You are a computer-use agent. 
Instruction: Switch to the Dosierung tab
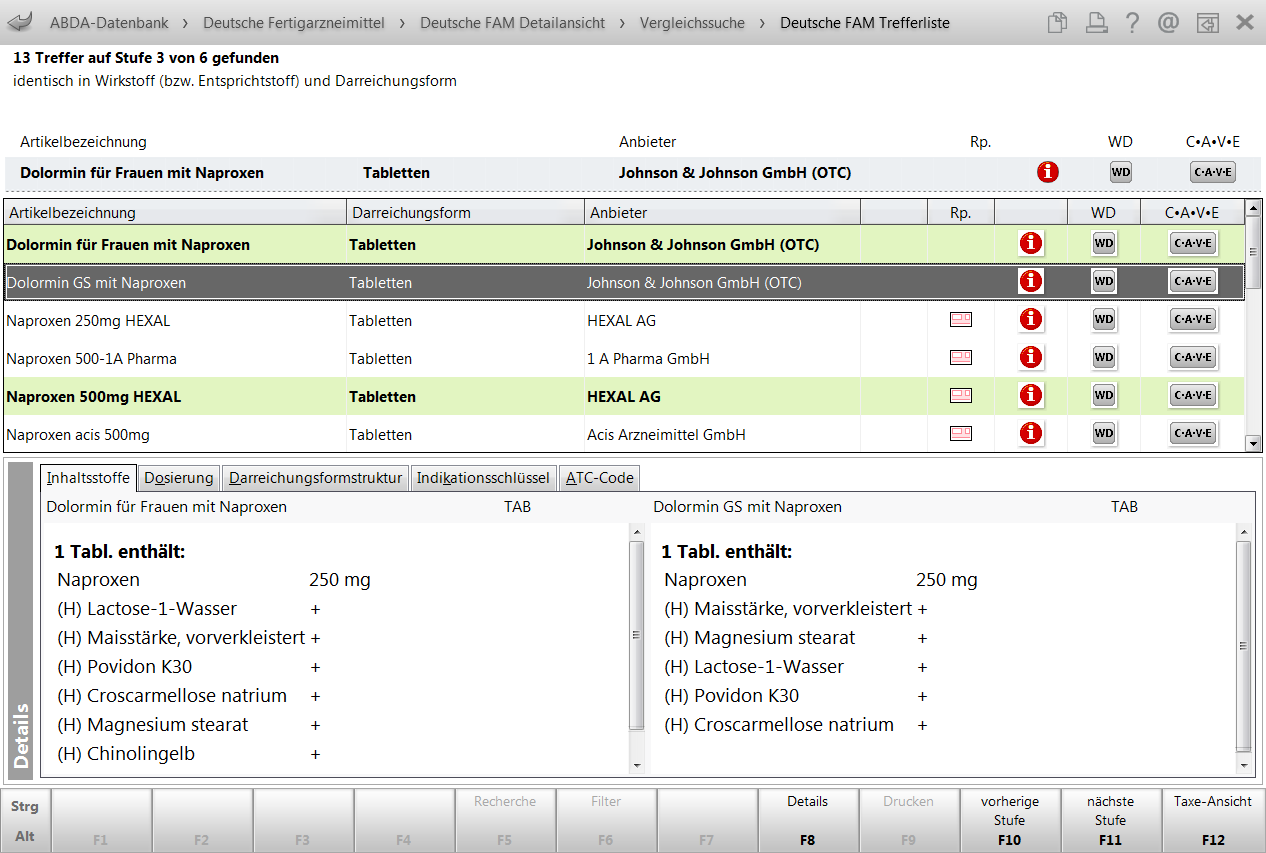(178, 478)
